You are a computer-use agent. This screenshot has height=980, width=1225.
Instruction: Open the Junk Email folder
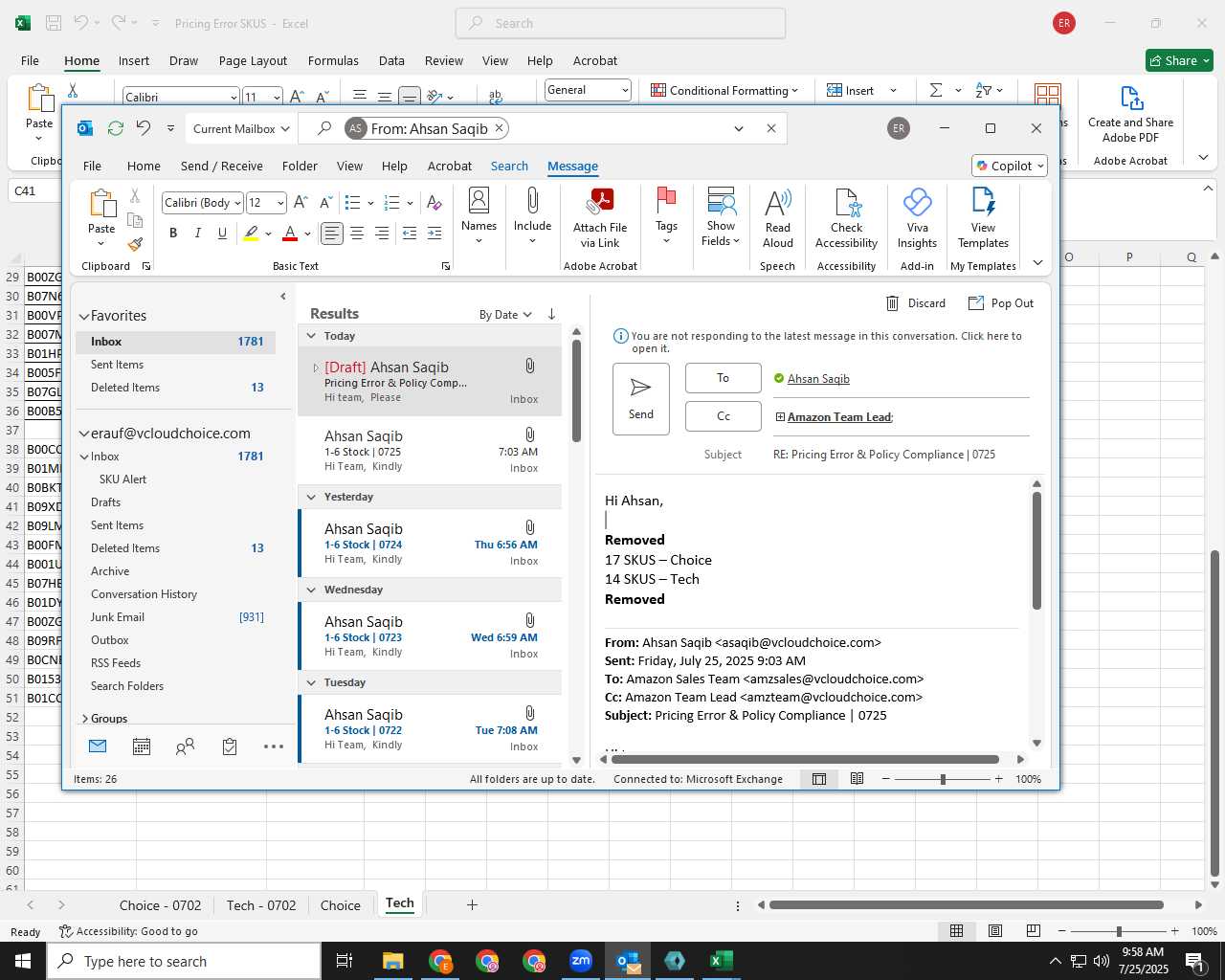[118, 617]
